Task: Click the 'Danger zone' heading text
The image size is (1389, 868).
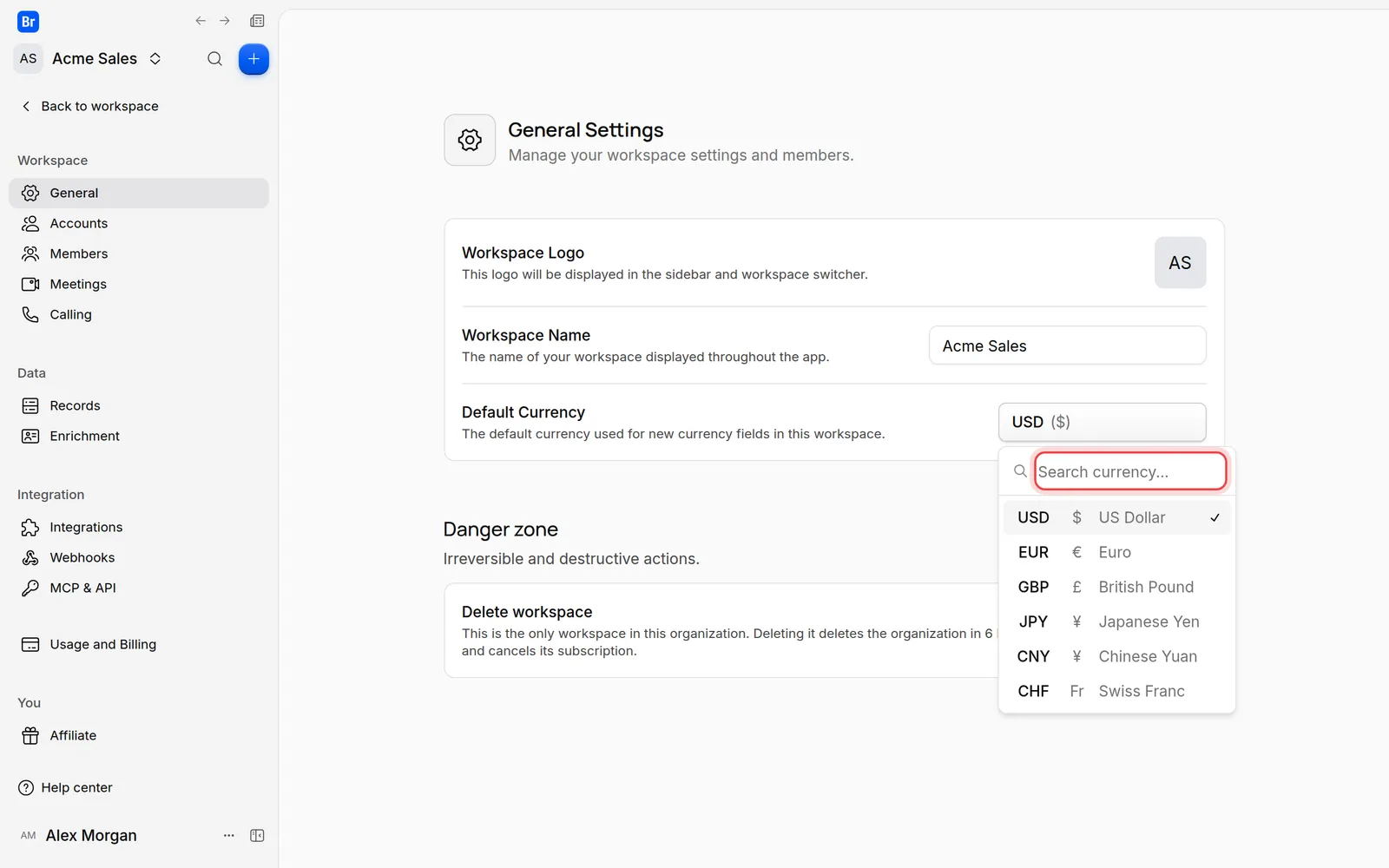Action: coord(501,529)
